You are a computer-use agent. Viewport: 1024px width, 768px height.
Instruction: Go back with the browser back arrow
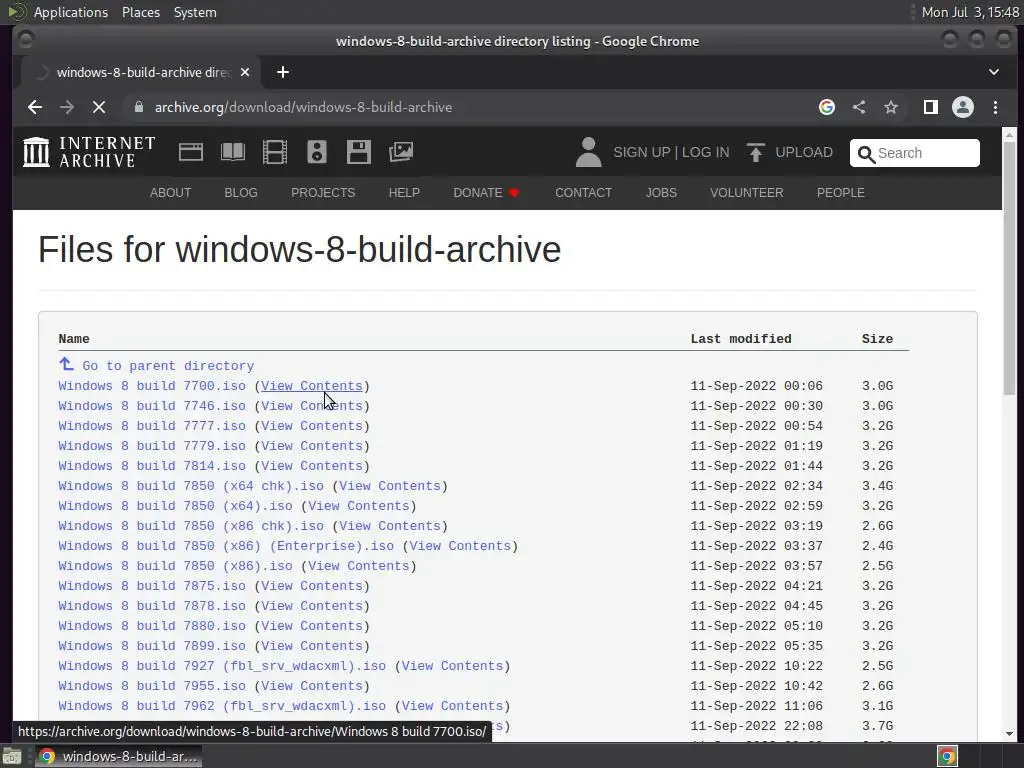tap(35, 107)
